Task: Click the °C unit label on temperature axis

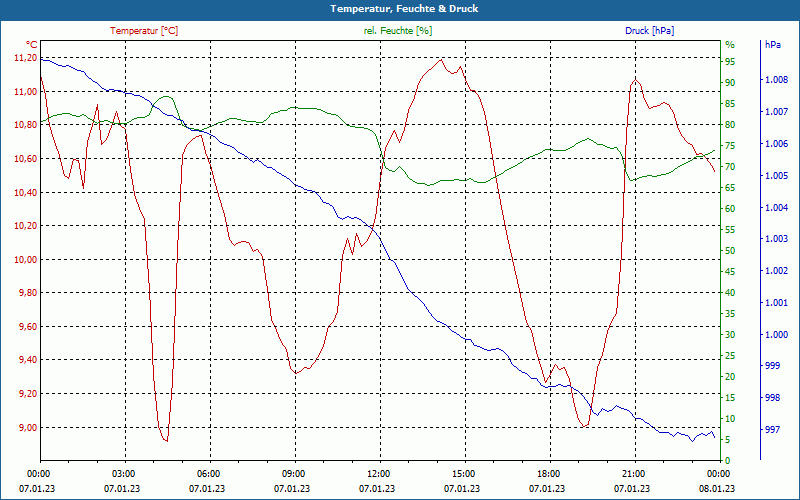Action: coord(32,45)
